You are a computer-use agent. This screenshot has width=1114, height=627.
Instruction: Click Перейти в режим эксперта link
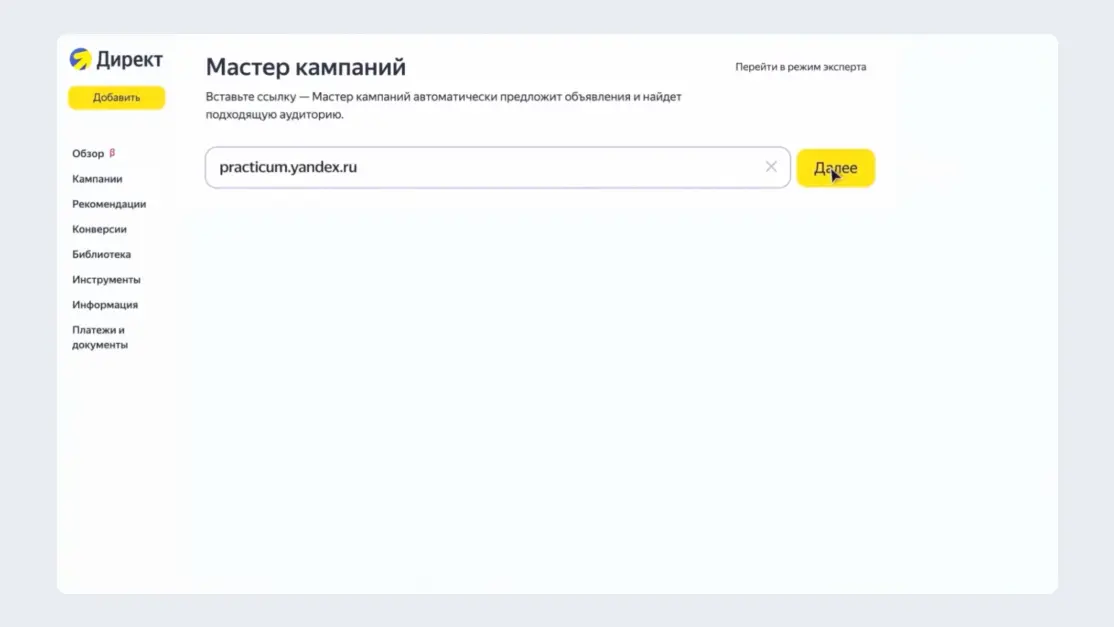801,67
